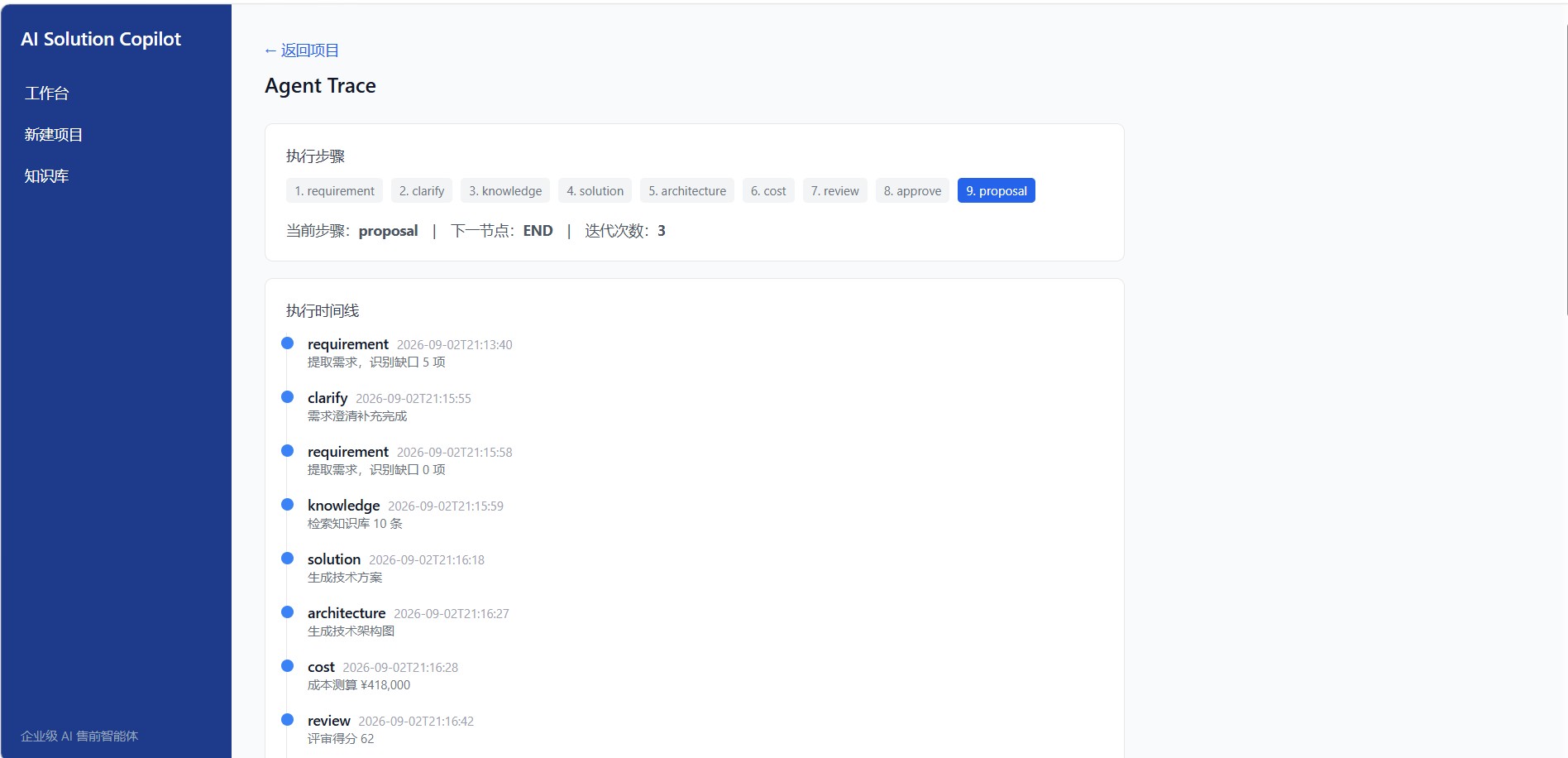Click the text 评审得分 62
The width and height of the screenshot is (1568, 758).
tap(341, 739)
